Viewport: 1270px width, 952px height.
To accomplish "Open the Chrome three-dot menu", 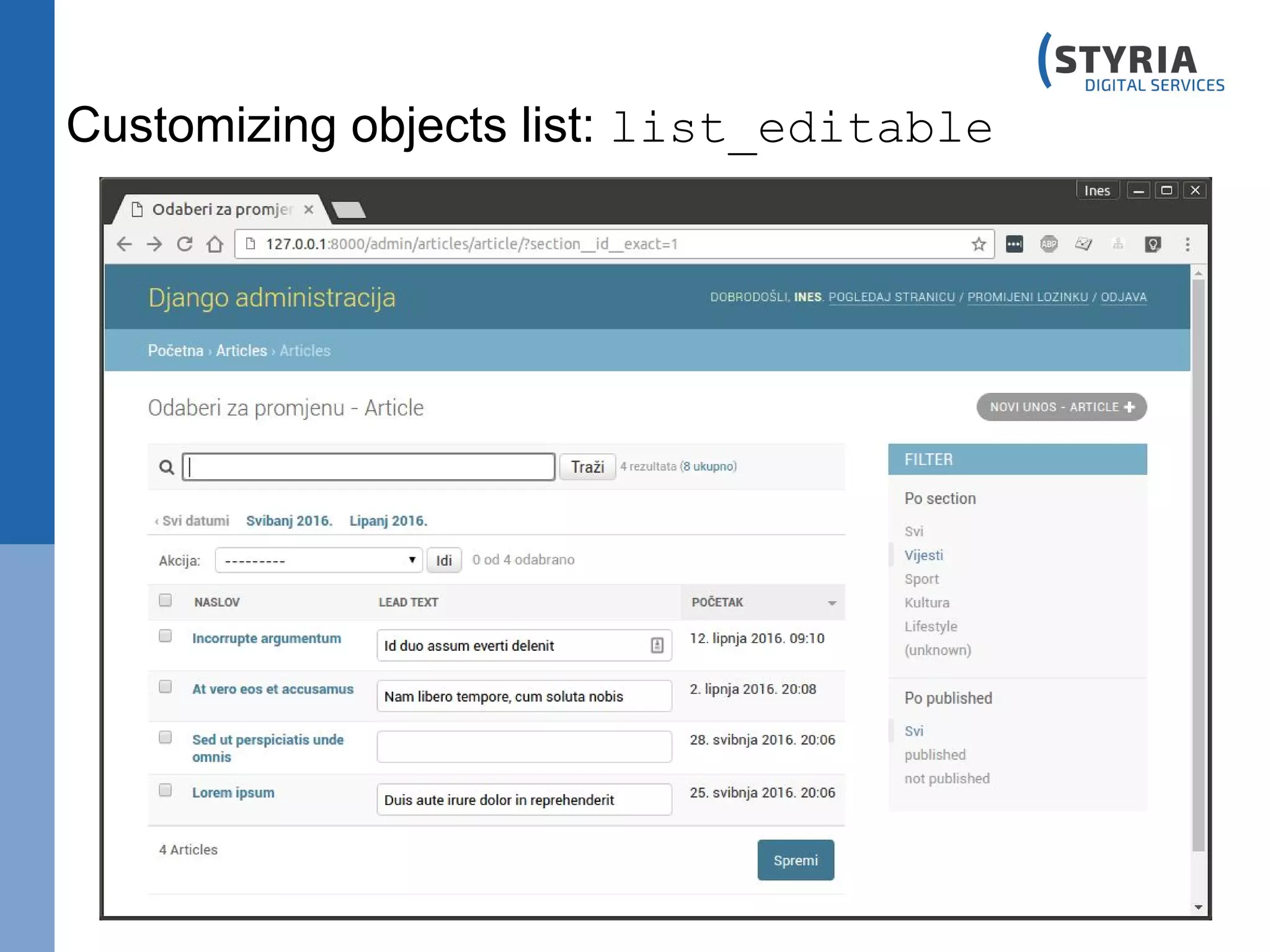I will click(x=1188, y=244).
